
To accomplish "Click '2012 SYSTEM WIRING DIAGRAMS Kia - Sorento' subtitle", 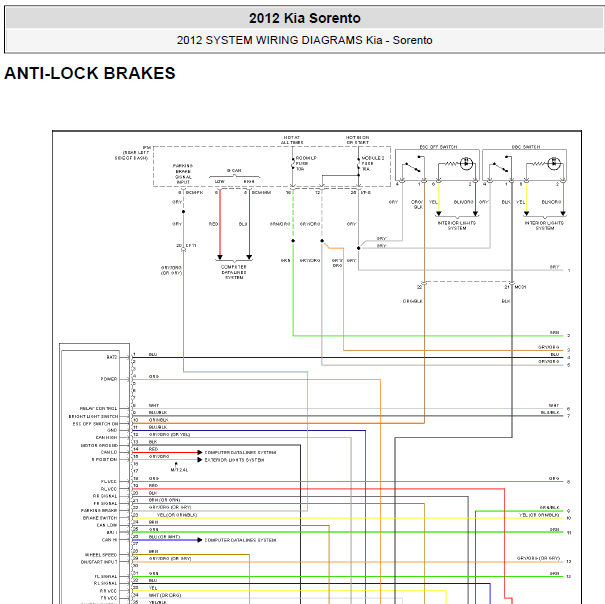I will click(x=304, y=40).
